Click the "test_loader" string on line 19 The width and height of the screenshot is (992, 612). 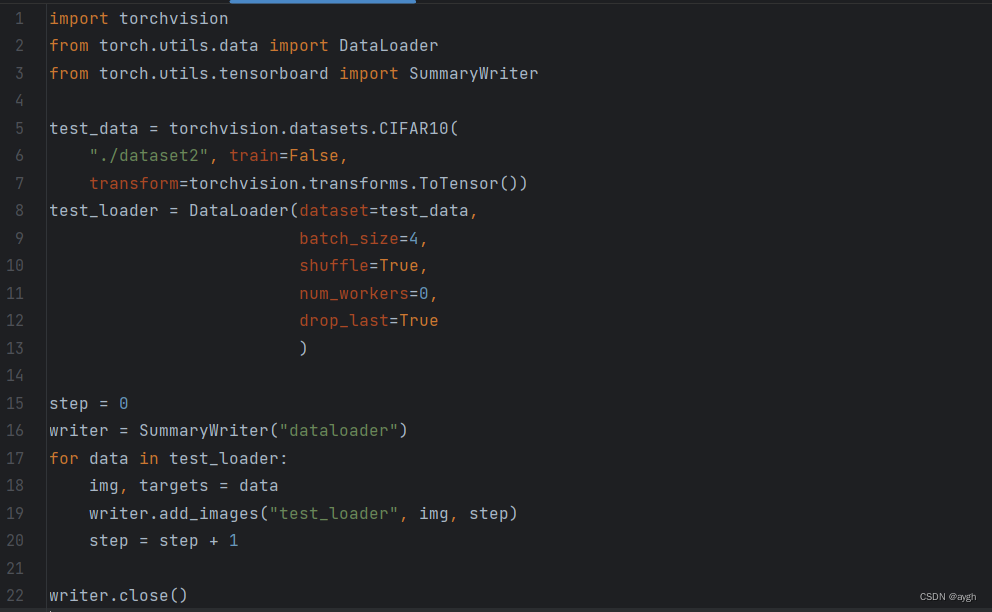(x=334, y=513)
